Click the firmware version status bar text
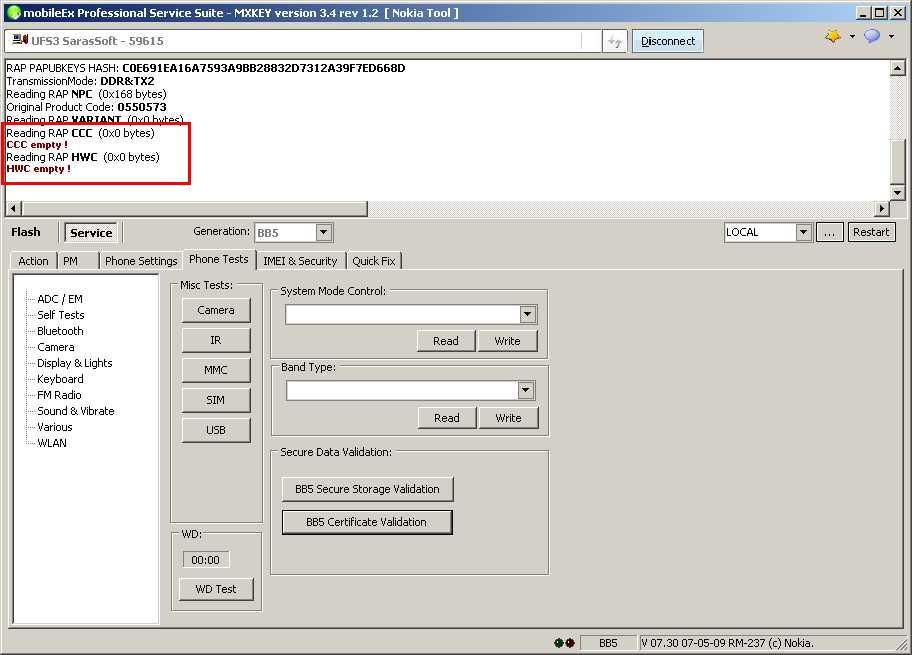912x655 pixels. [x=727, y=643]
